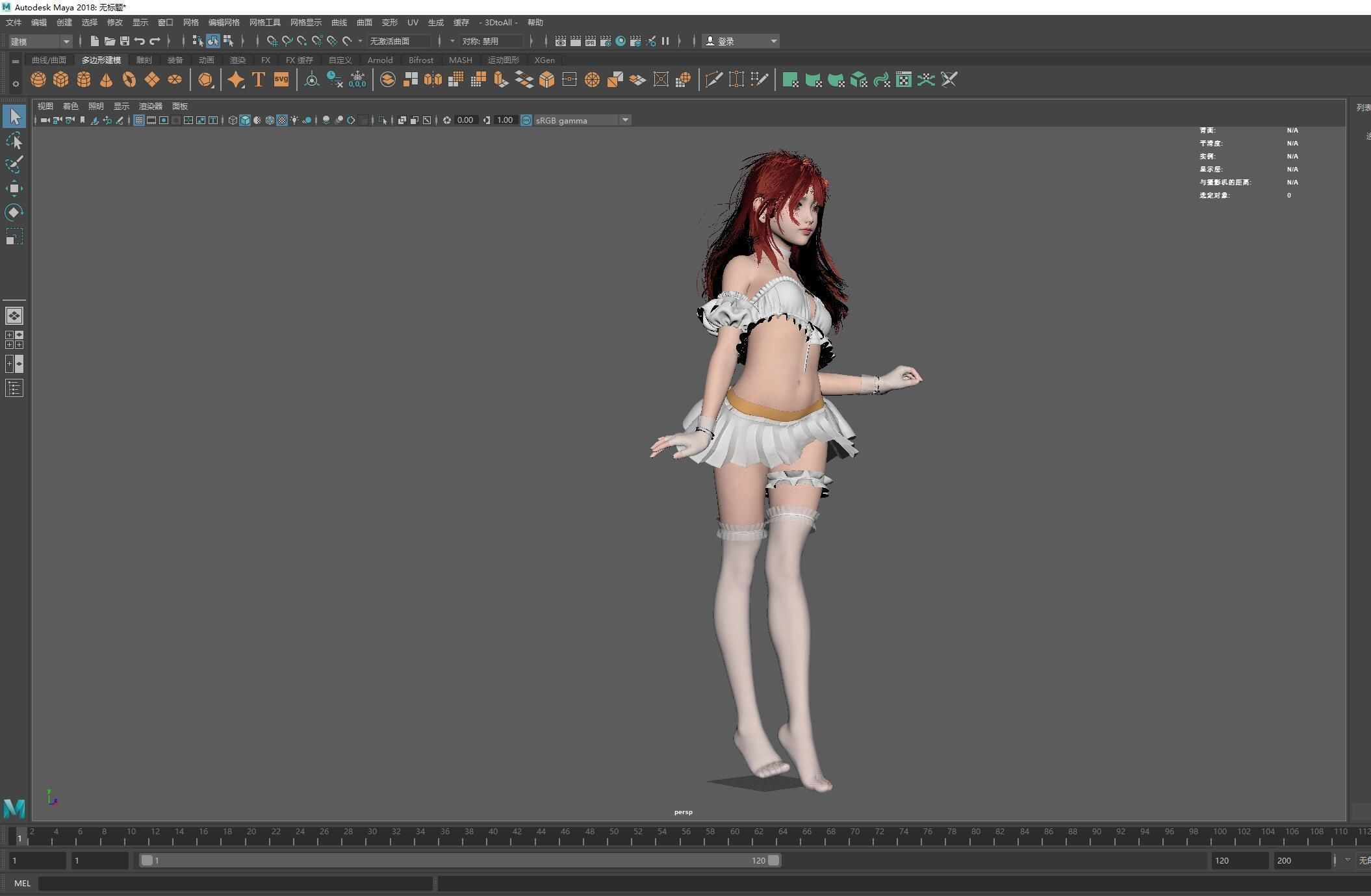Screen dimensions: 1371x896
Task: Click the Open Scene folder icon
Action: (110, 41)
